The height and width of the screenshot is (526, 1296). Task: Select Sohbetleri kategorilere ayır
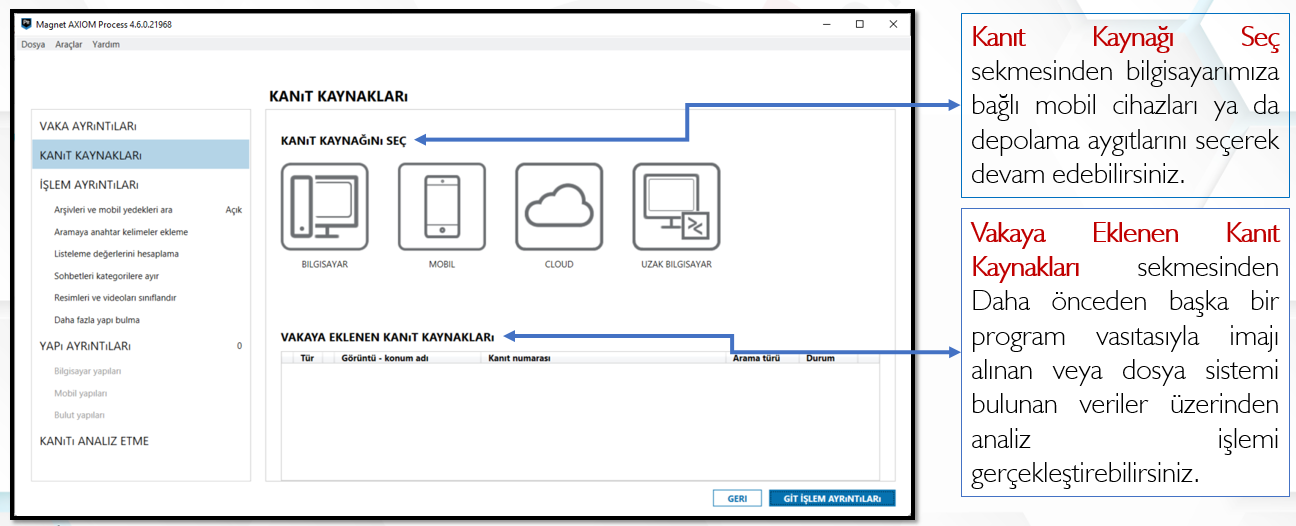tap(106, 276)
